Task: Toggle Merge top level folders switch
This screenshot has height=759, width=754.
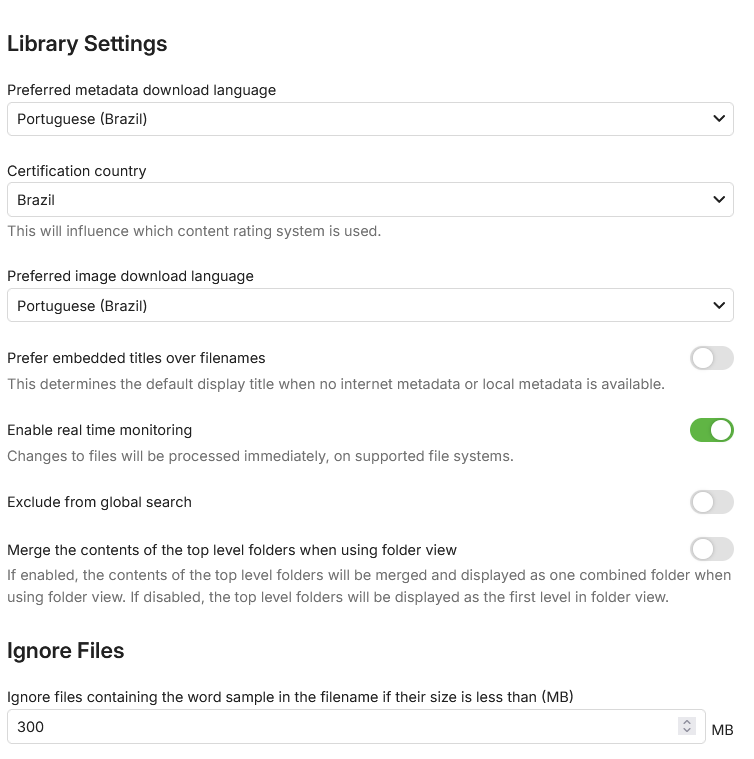Action: click(x=711, y=549)
